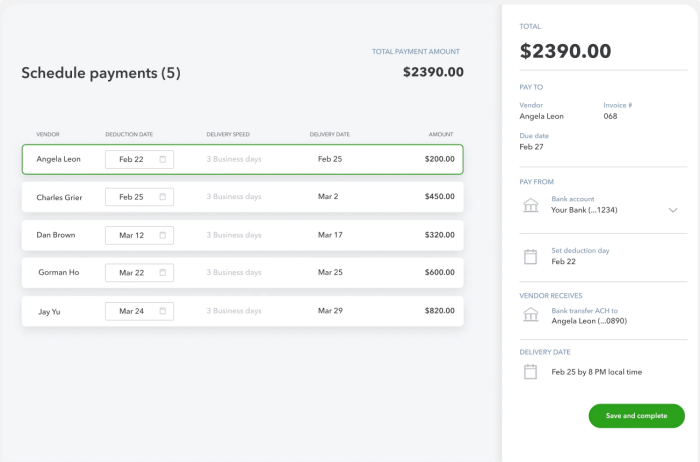
Task: Open calendar icon in Angela Leon's deduction date
Action: [163, 159]
